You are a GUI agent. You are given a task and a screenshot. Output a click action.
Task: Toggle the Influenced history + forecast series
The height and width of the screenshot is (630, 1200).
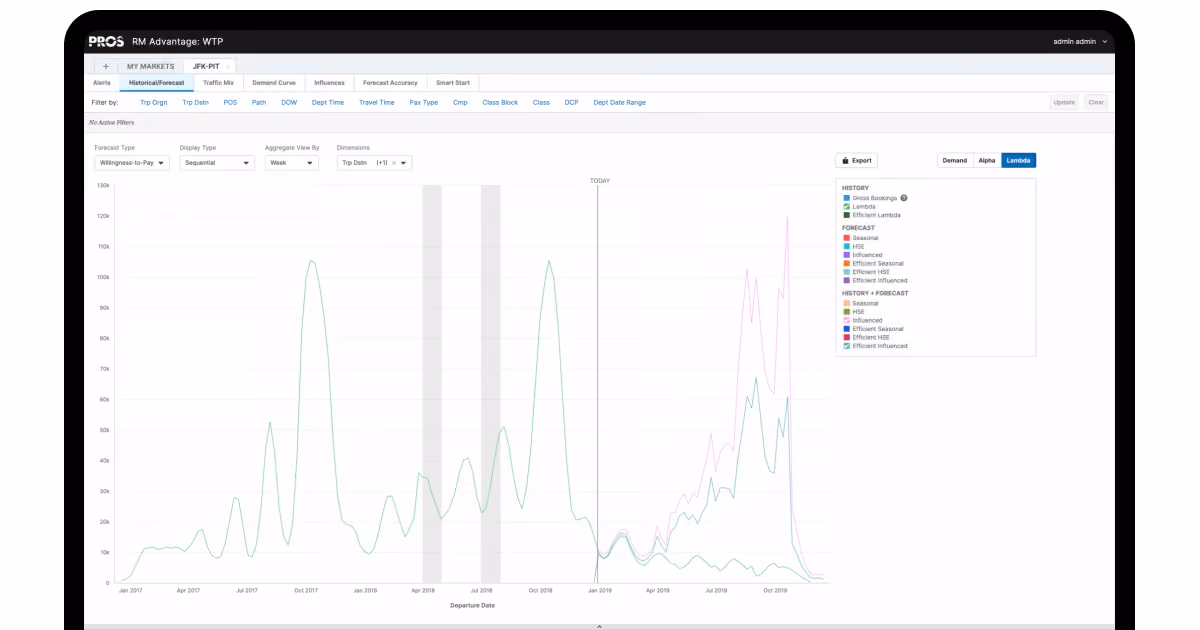pos(846,320)
